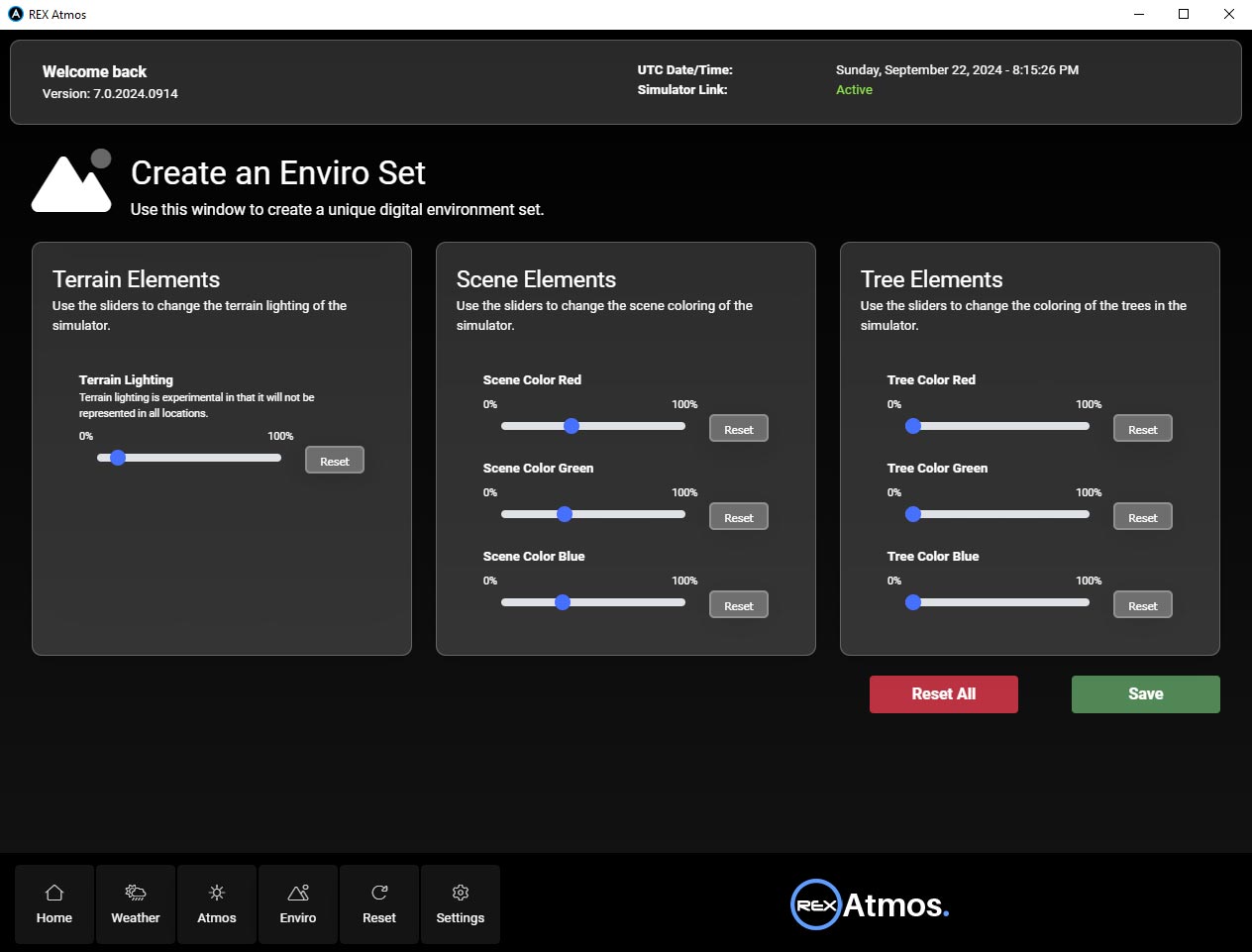
Task: Reset the Scene Color Blue value
Action: tap(738, 604)
